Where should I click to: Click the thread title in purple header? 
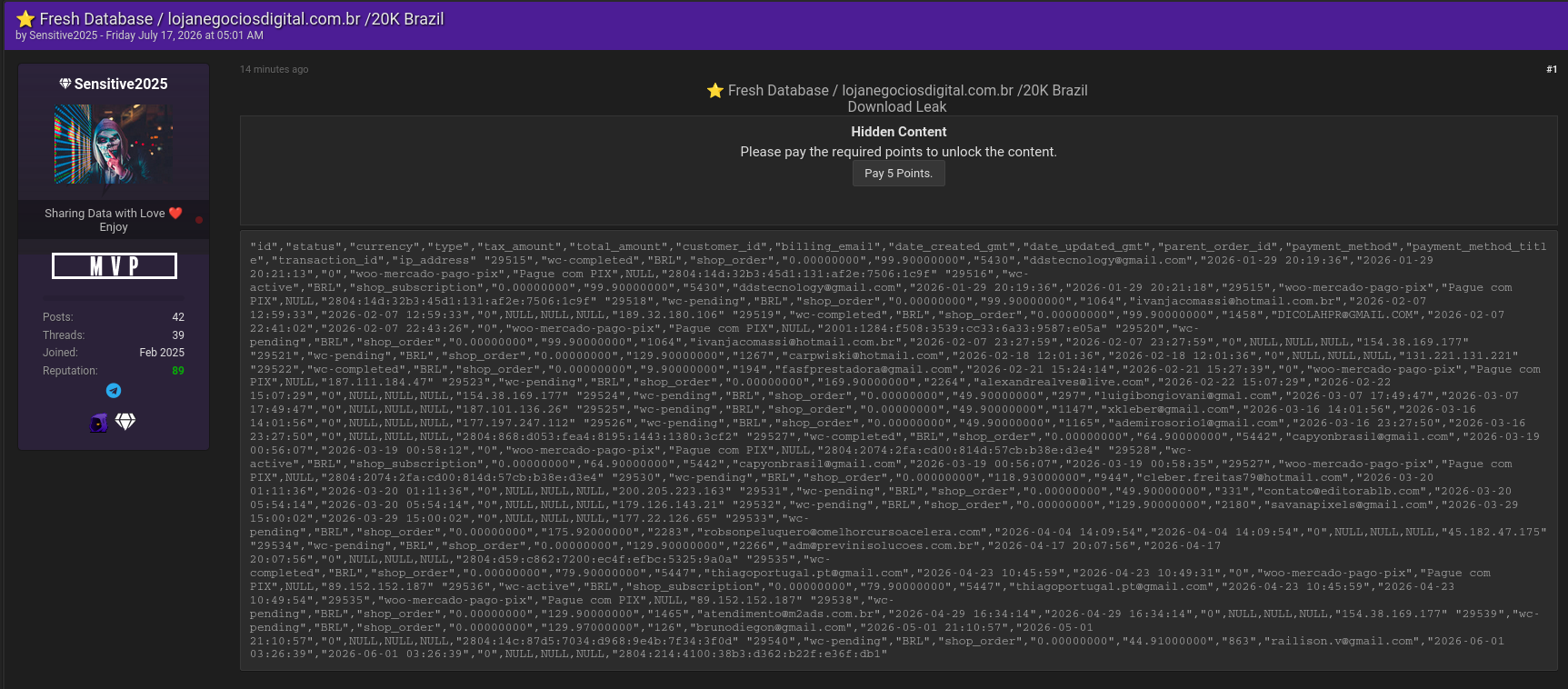click(242, 19)
